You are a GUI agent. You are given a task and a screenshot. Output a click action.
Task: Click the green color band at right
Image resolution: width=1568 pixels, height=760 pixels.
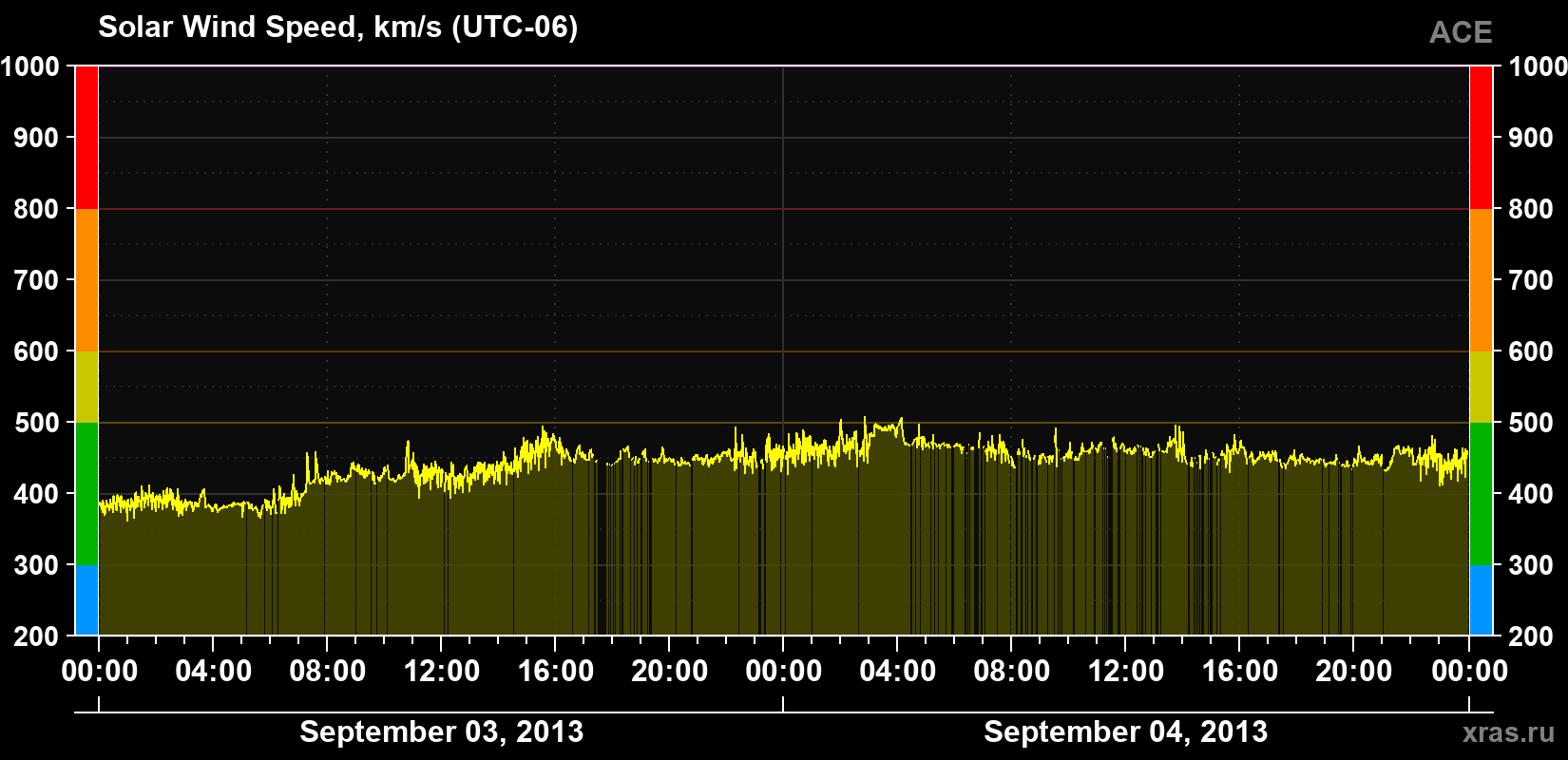click(1482, 494)
